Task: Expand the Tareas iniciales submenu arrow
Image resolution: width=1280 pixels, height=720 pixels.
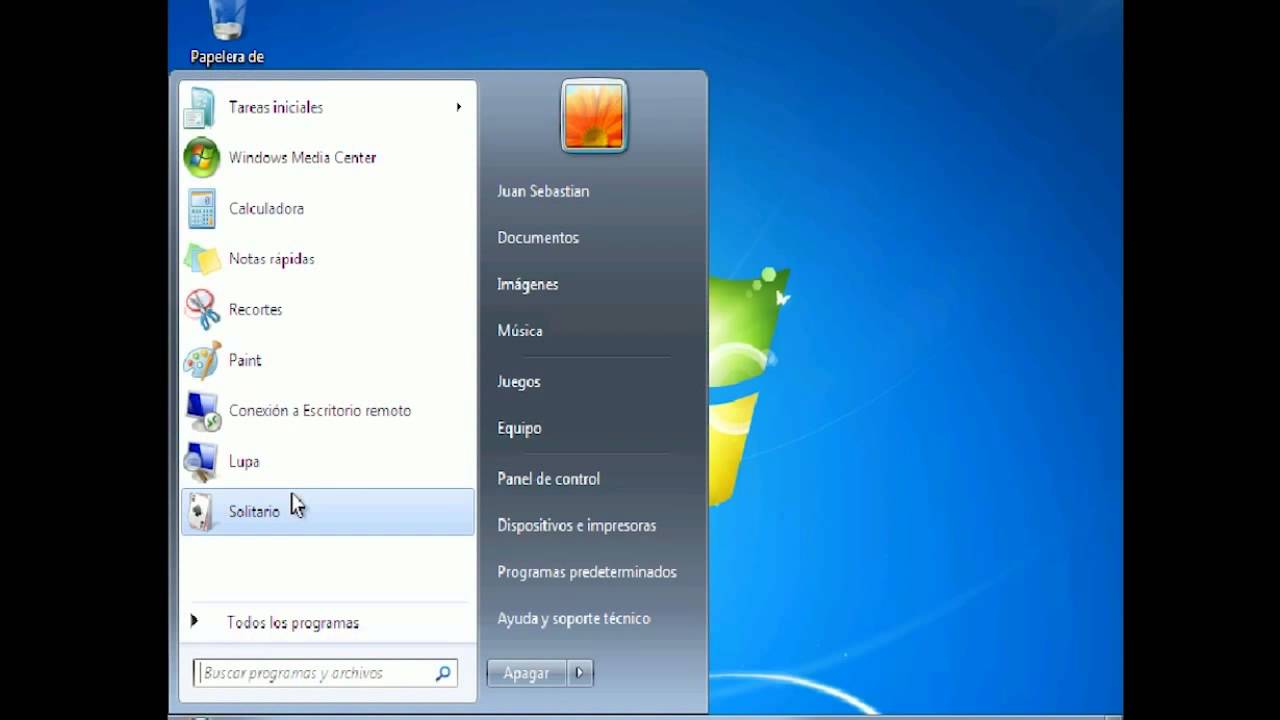Action: coord(459,107)
